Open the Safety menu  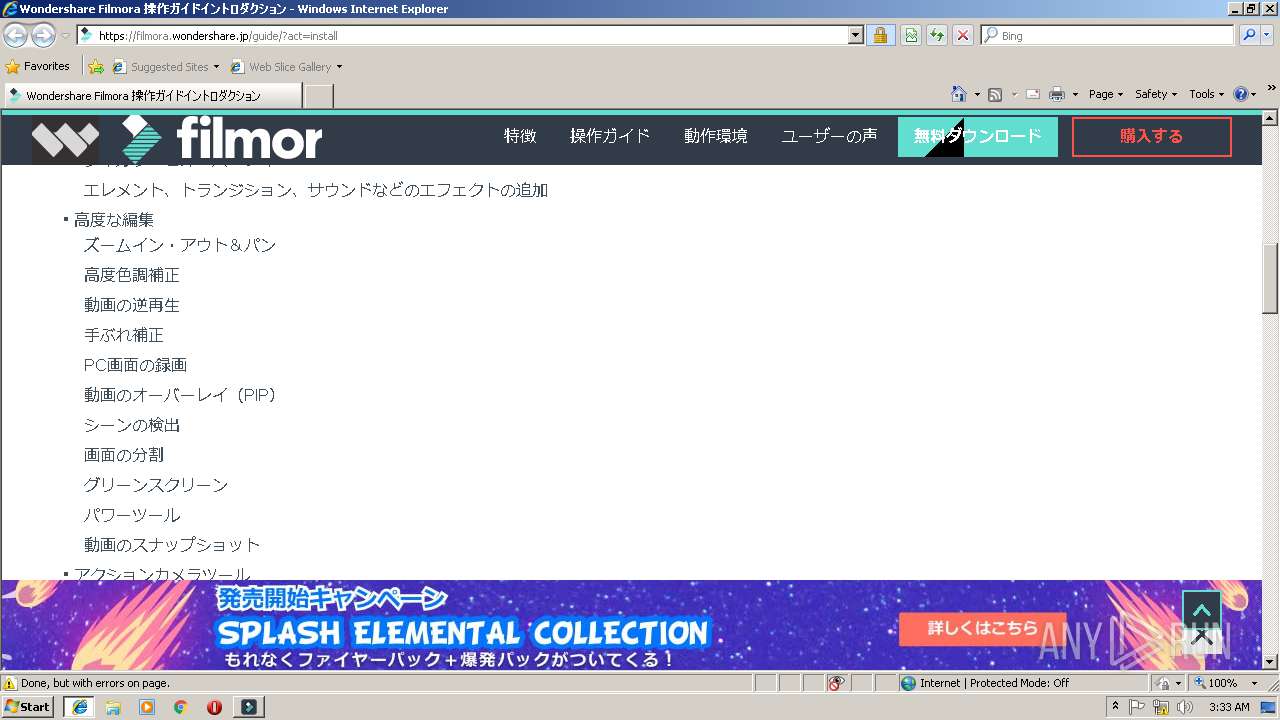click(x=1156, y=94)
